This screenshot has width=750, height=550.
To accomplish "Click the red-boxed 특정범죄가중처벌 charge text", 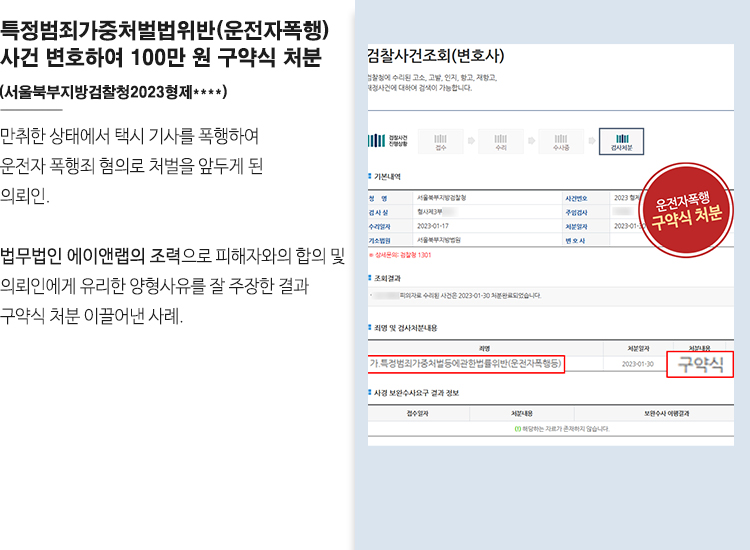I will click(x=467, y=364).
